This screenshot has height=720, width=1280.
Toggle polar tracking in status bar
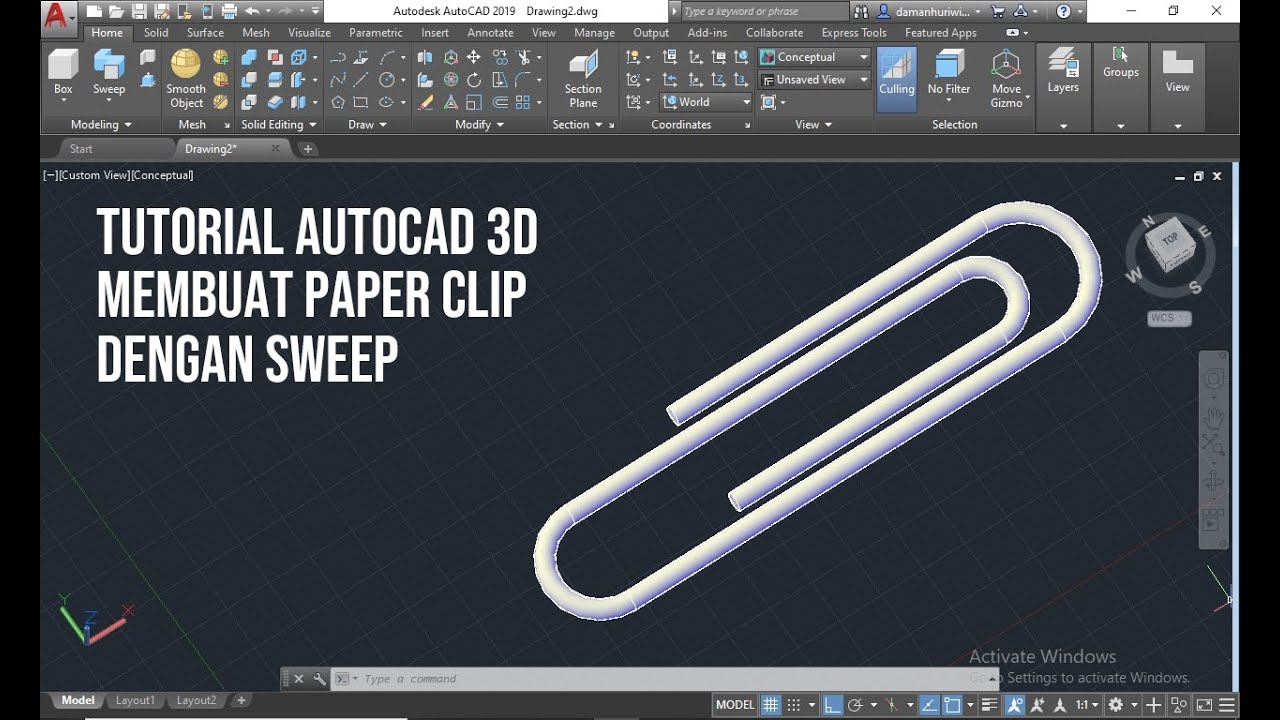coord(855,705)
